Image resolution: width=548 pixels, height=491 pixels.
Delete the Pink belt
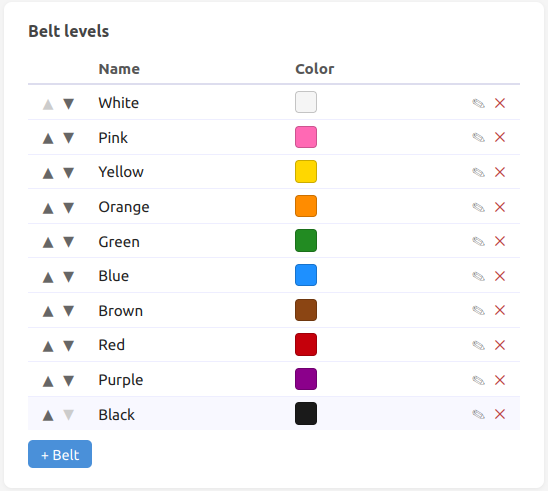[500, 137]
